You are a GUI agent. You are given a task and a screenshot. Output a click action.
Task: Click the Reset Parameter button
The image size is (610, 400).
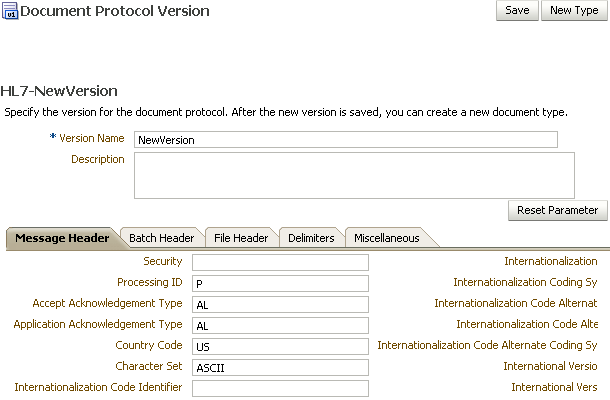[x=557, y=211]
